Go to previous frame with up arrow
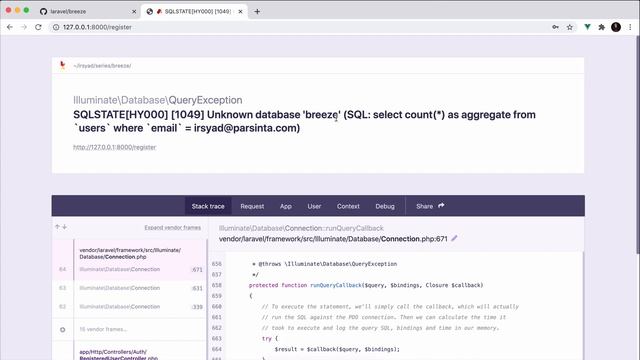Viewport: 640px width, 360px height. 57,227
